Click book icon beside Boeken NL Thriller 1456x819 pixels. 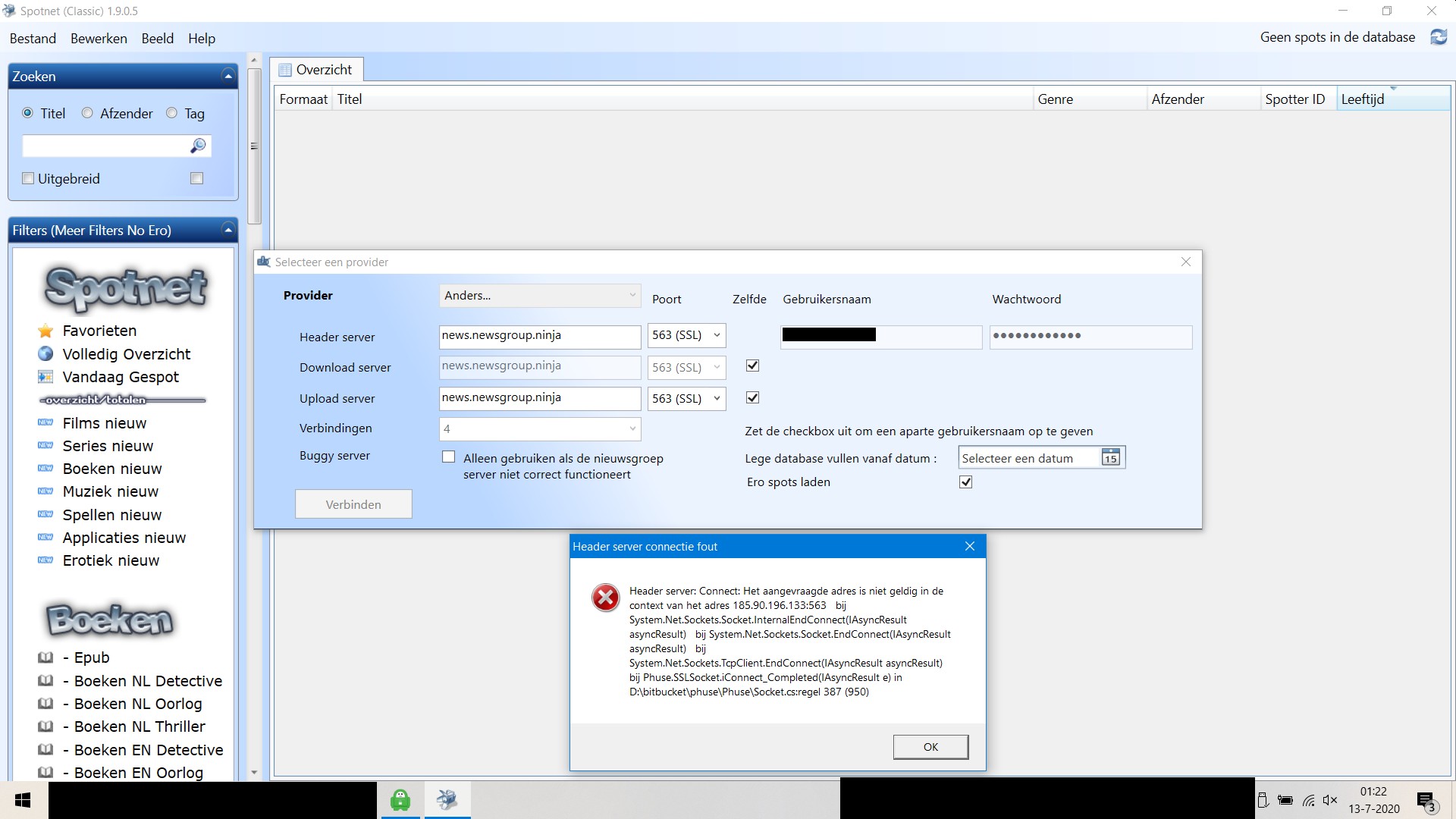45,726
